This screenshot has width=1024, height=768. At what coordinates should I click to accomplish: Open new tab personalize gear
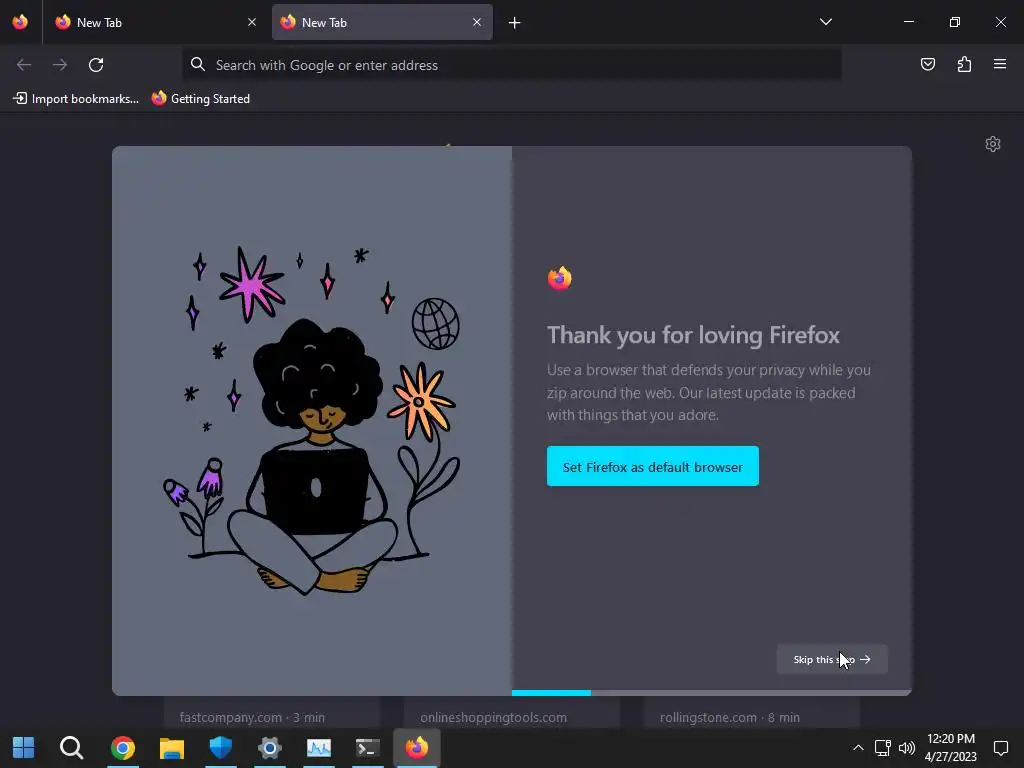pyautogui.click(x=993, y=144)
